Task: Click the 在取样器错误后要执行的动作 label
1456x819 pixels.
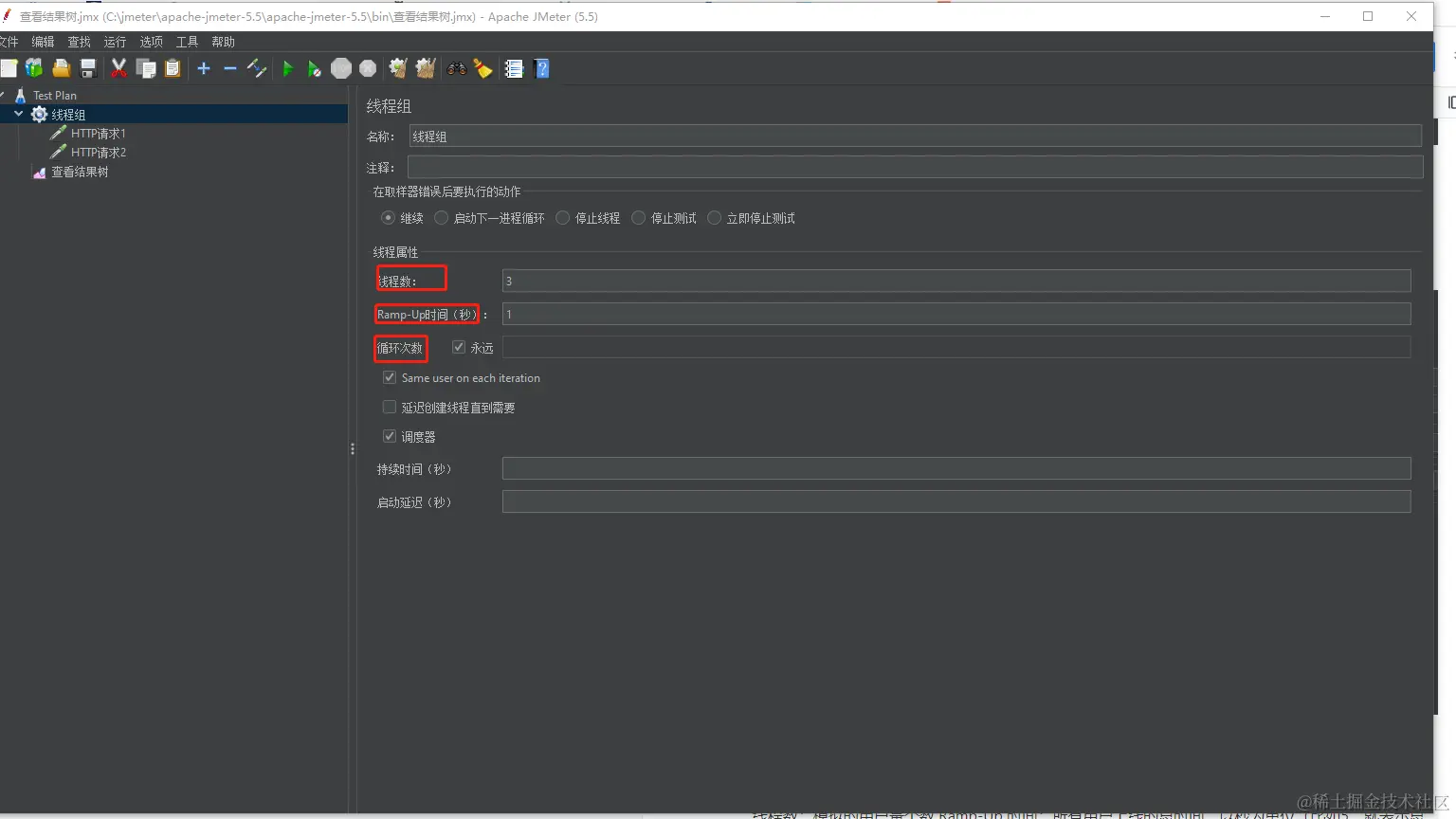Action: (x=446, y=191)
